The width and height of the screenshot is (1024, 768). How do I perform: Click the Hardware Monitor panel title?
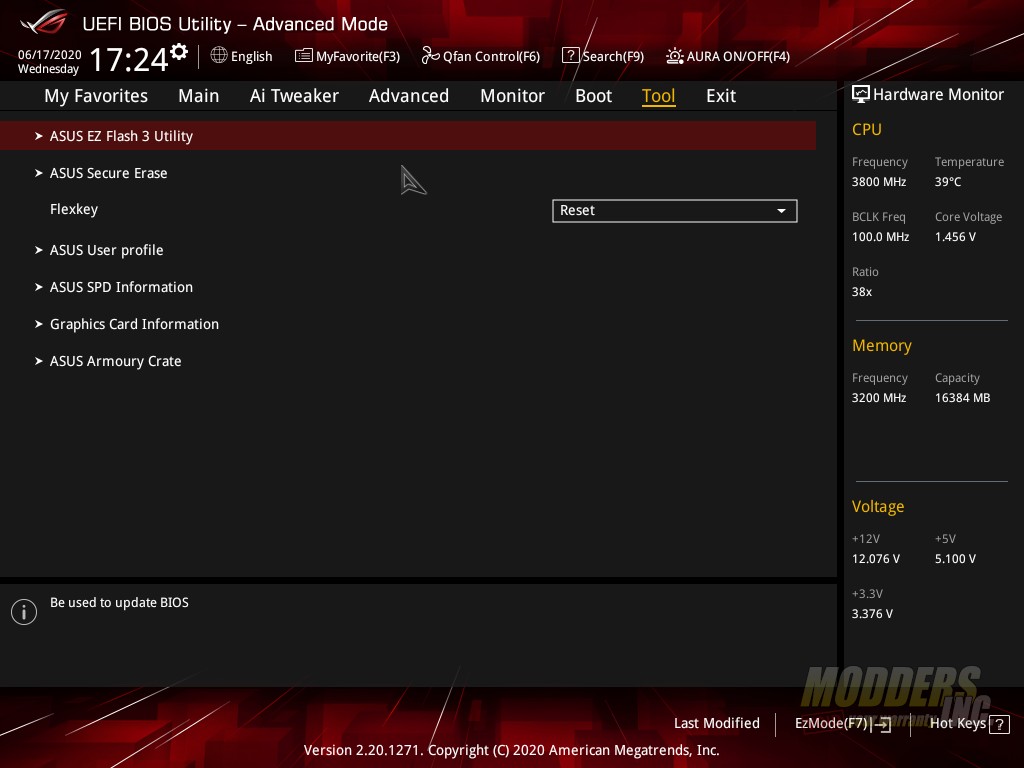click(x=938, y=95)
